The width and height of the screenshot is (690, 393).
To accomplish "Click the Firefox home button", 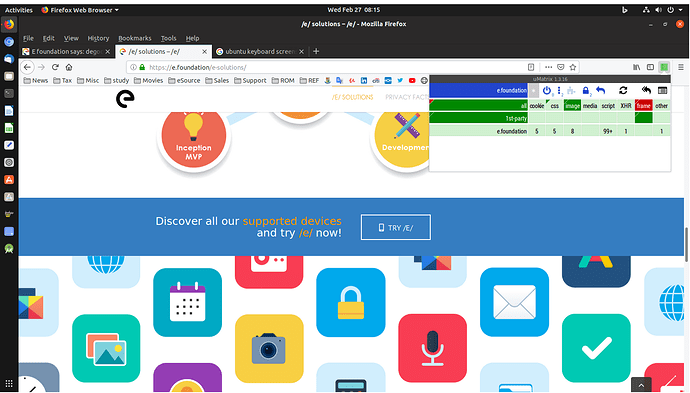I will [69, 67].
